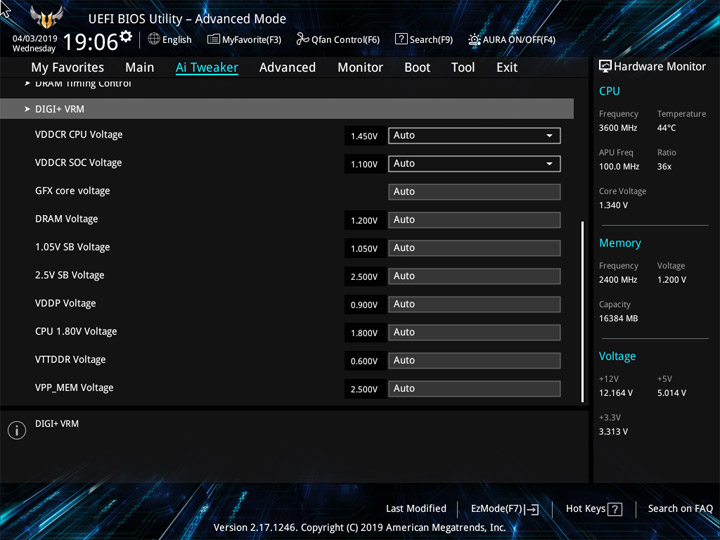
Task: Toggle AURA ON/OFF lightbulb icon
Action: [474, 39]
